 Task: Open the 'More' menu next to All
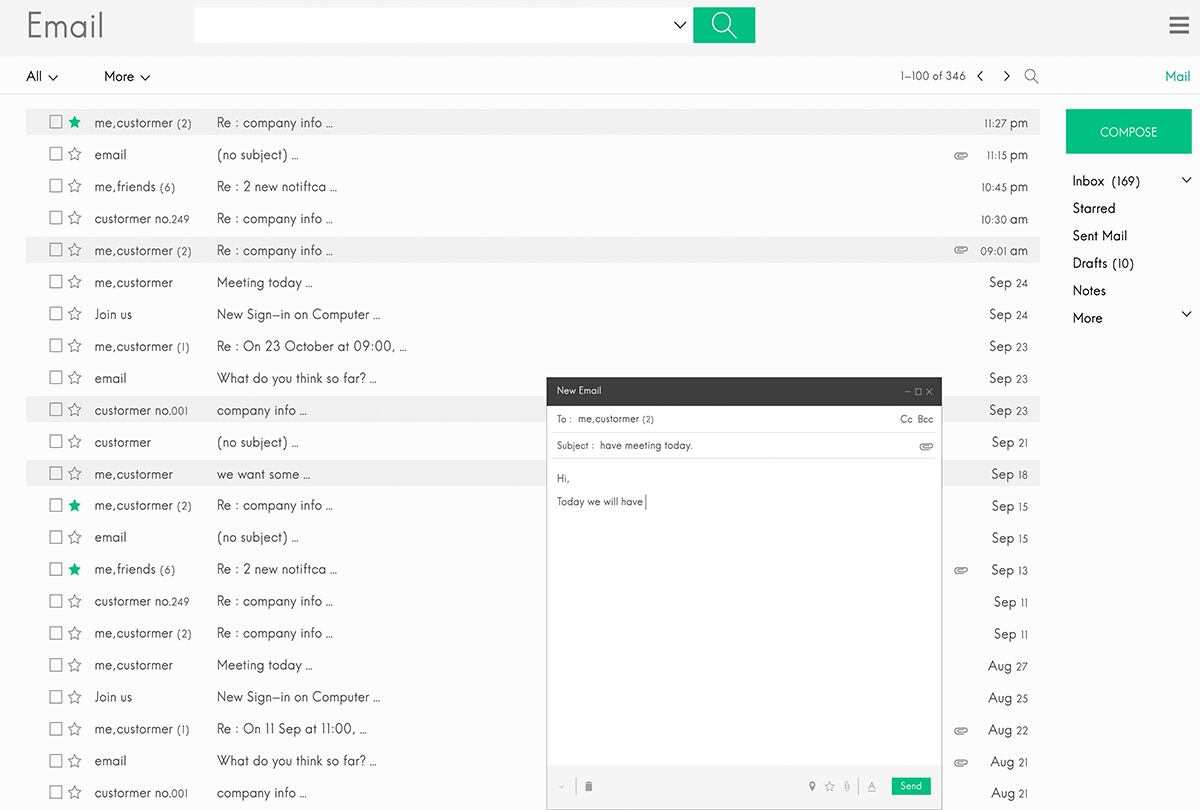[x=126, y=76]
